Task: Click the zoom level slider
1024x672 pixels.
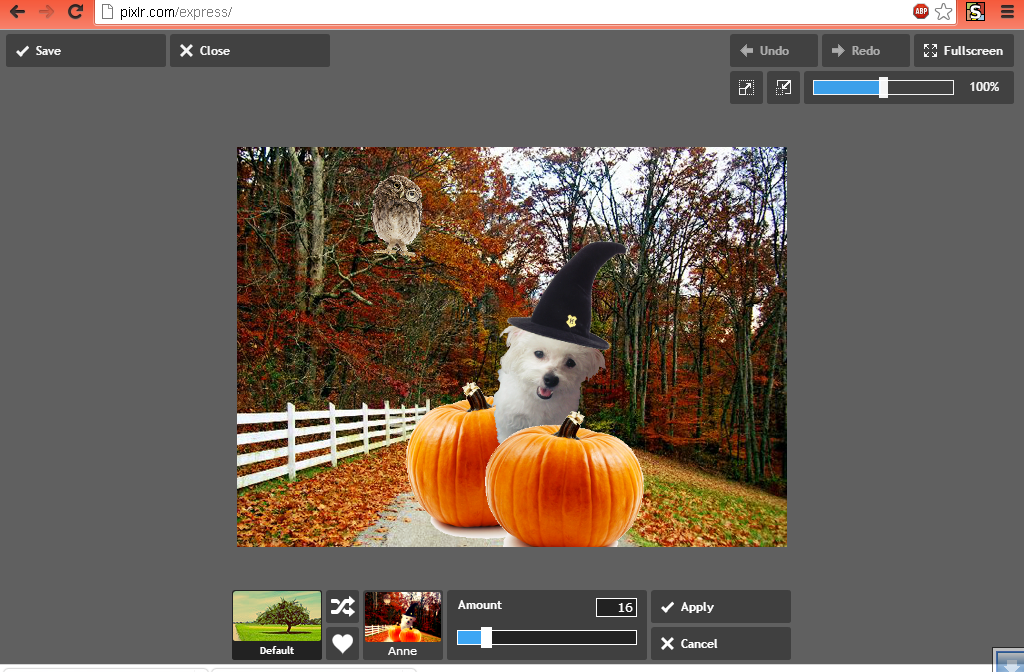Action: [883, 87]
